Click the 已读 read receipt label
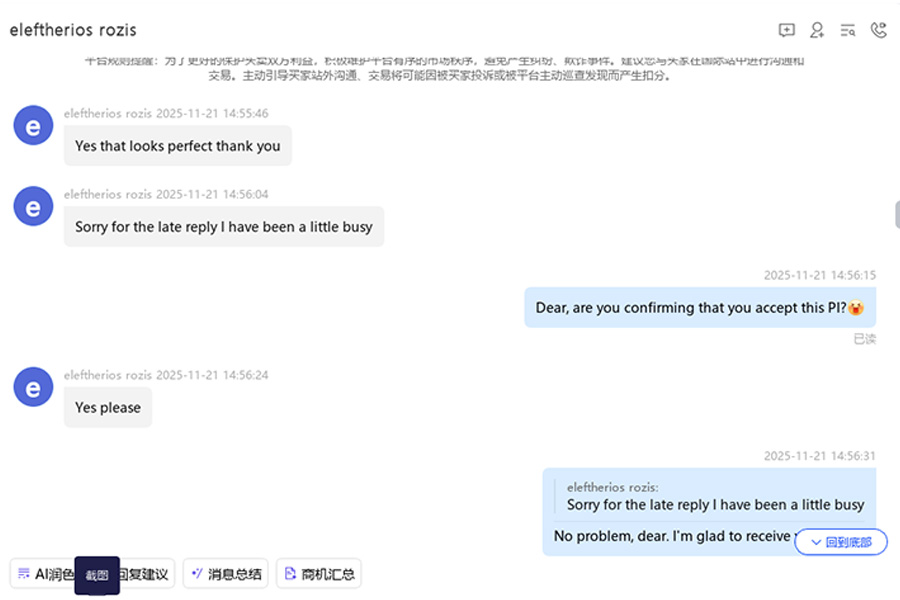The height and width of the screenshot is (600, 900). click(x=864, y=338)
